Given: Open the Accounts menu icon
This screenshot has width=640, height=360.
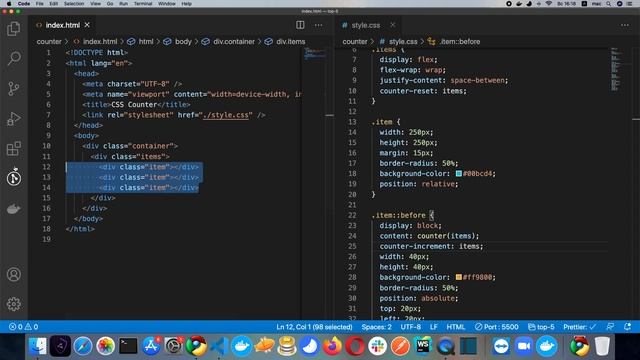Looking at the screenshot, I should [x=13, y=274].
